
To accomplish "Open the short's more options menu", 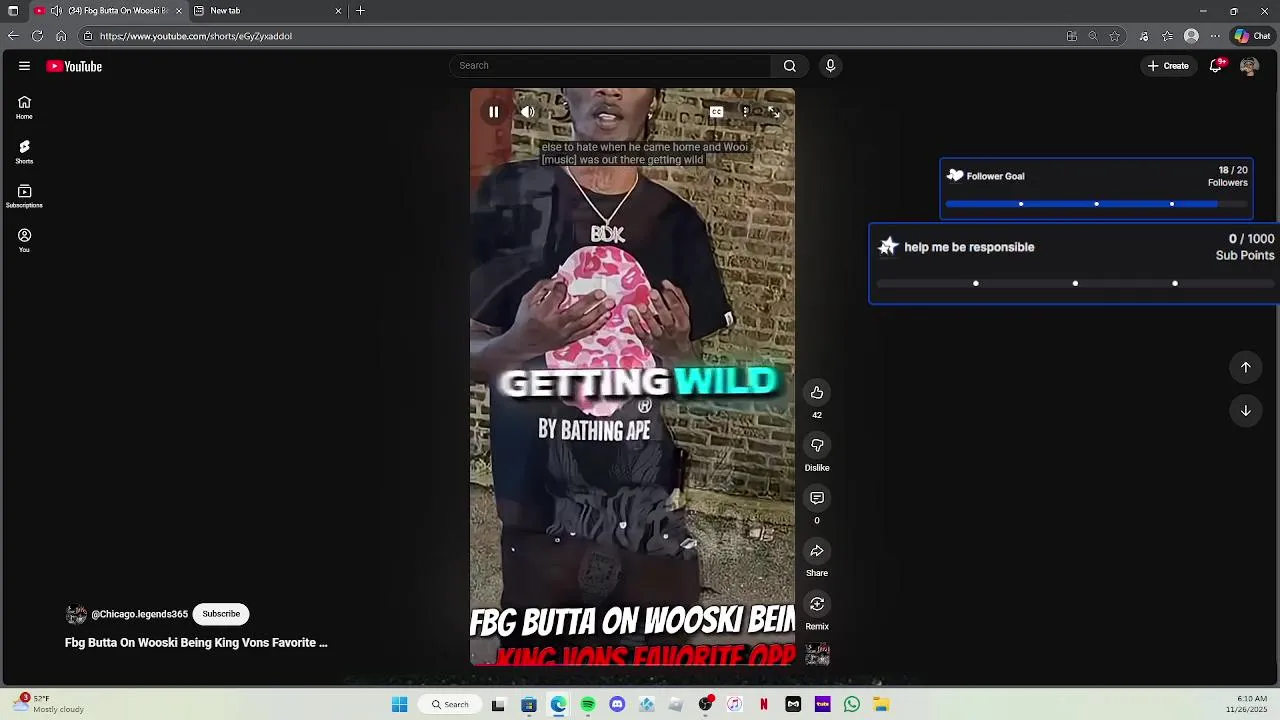I will [745, 112].
